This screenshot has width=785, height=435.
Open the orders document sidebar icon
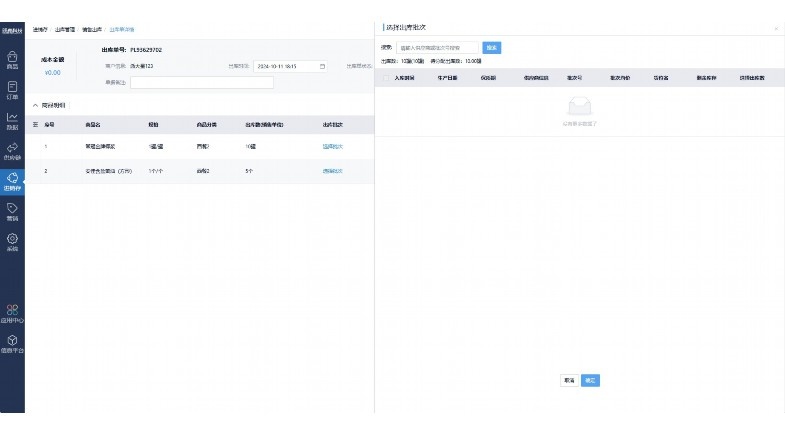point(12,90)
